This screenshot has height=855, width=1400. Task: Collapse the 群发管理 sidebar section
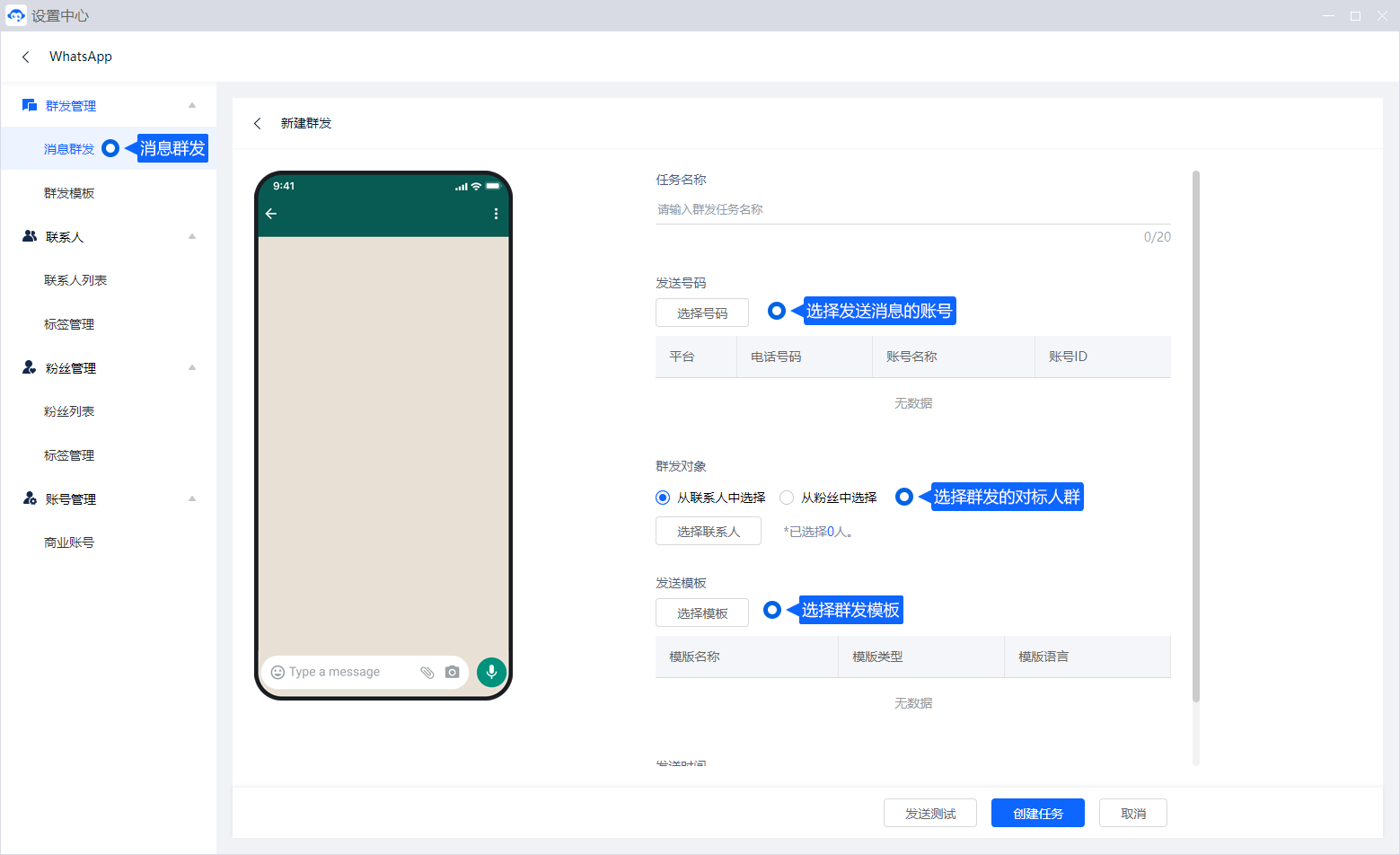192,106
